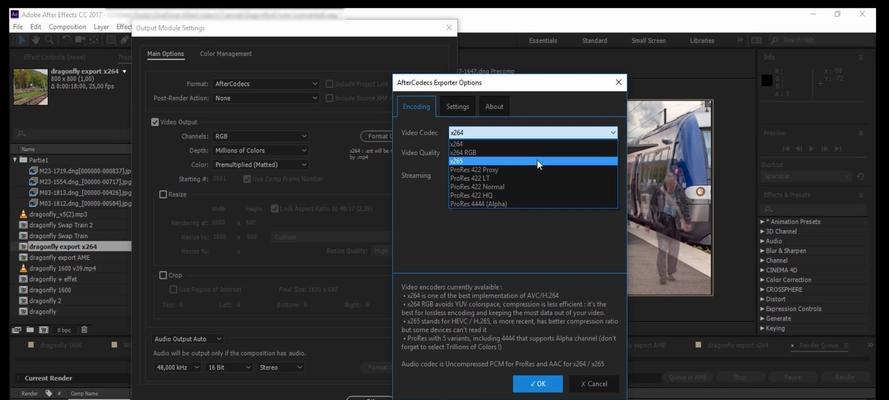
Task: Click the tag icon in Render Queue header
Action: tap(49, 393)
